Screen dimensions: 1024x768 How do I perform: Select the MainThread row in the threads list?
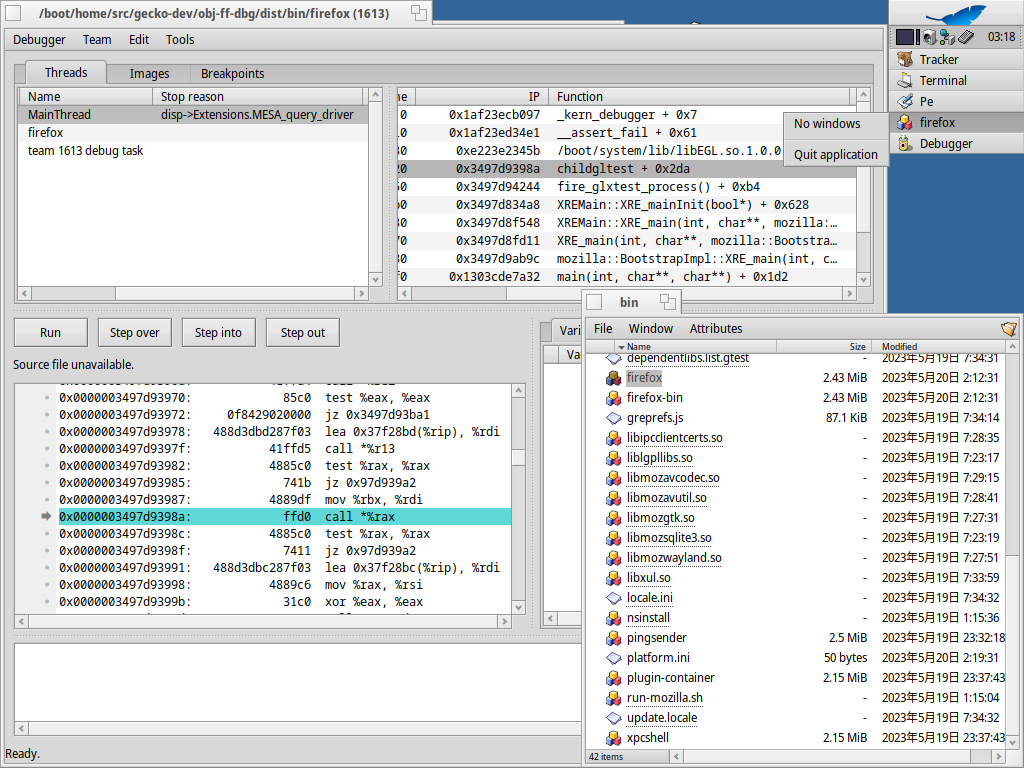pyautogui.click(x=193, y=115)
